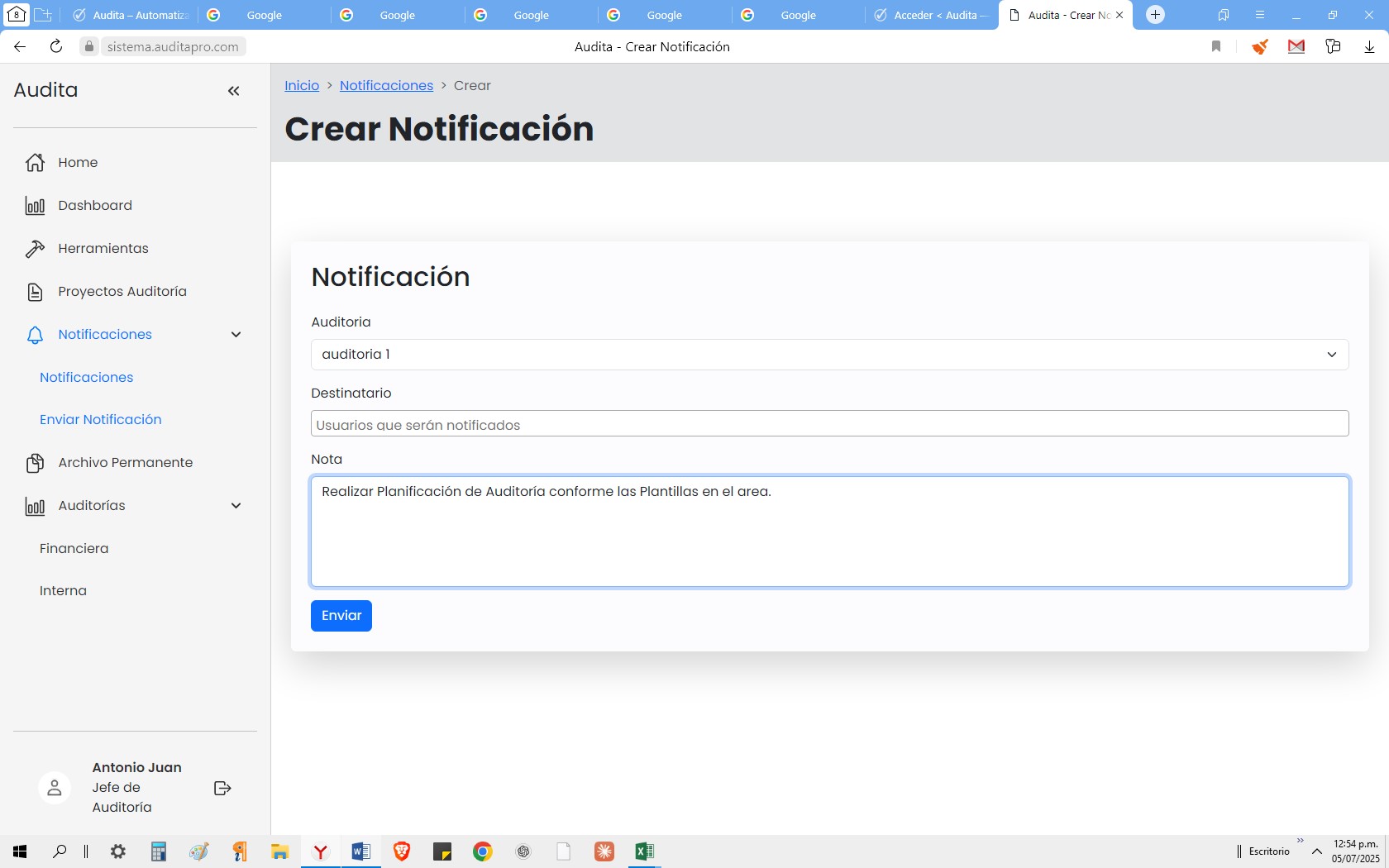This screenshot has height=868, width=1389.
Task: Click the Home house icon in sidebar
Action: coord(35,163)
